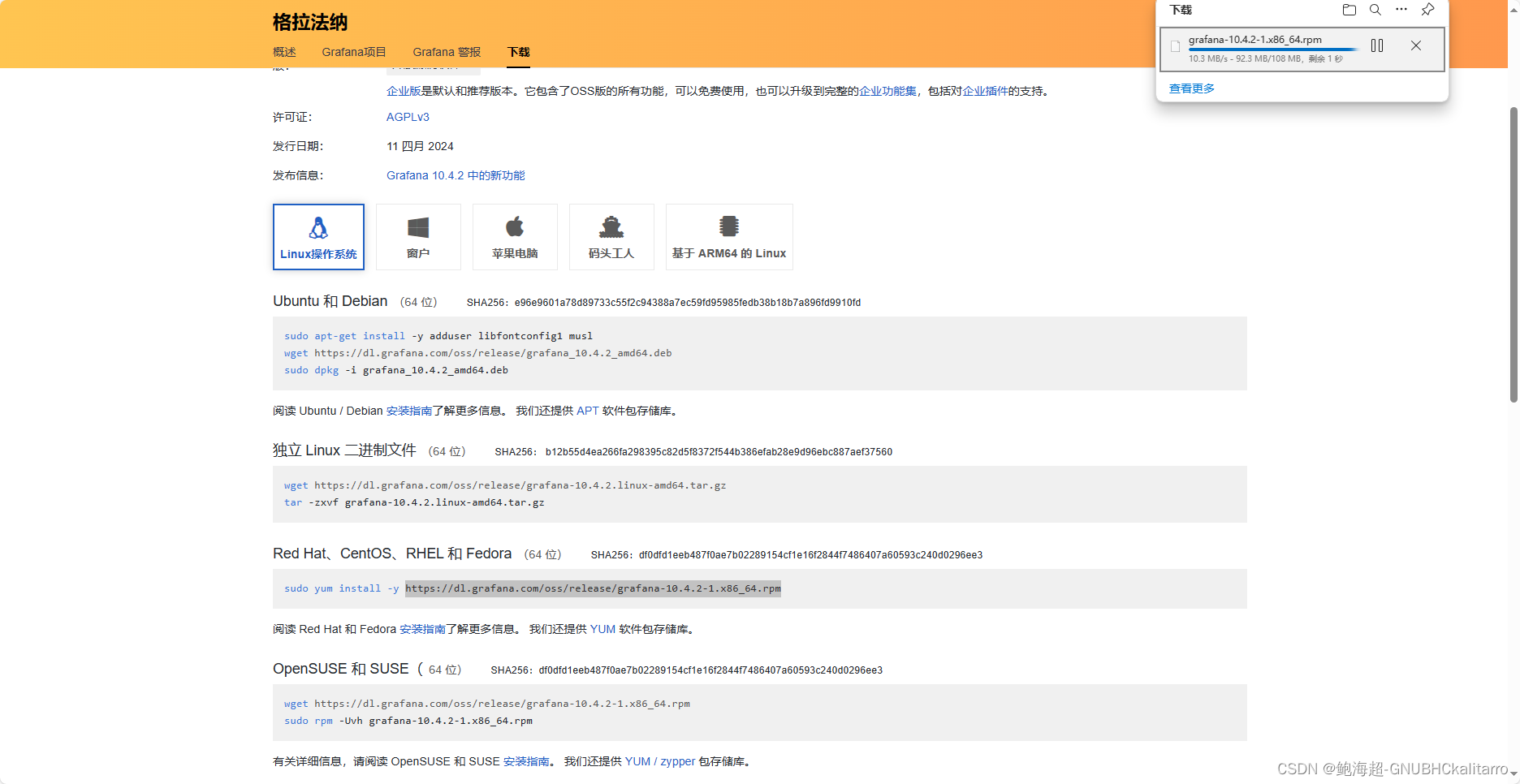Click the 查看更多 link in downloads
This screenshot has height=784, width=1520.
point(1192,88)
